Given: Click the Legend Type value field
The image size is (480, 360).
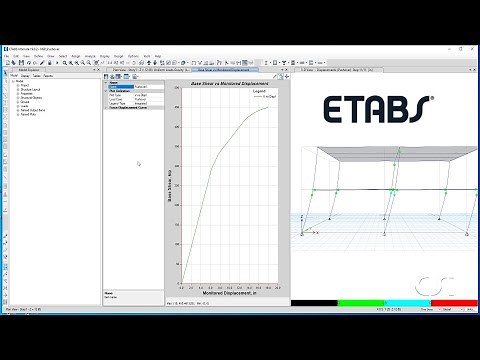Looking at the screenshot, I should point(149,103).
